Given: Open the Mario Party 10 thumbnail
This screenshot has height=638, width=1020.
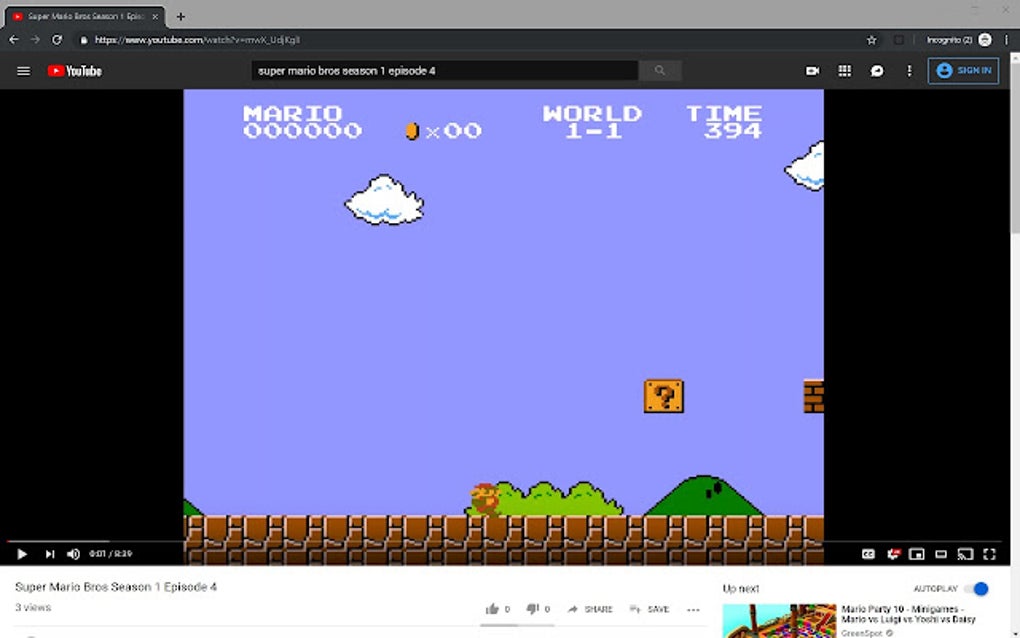Looking at the screenshot, I should [779, 621].
